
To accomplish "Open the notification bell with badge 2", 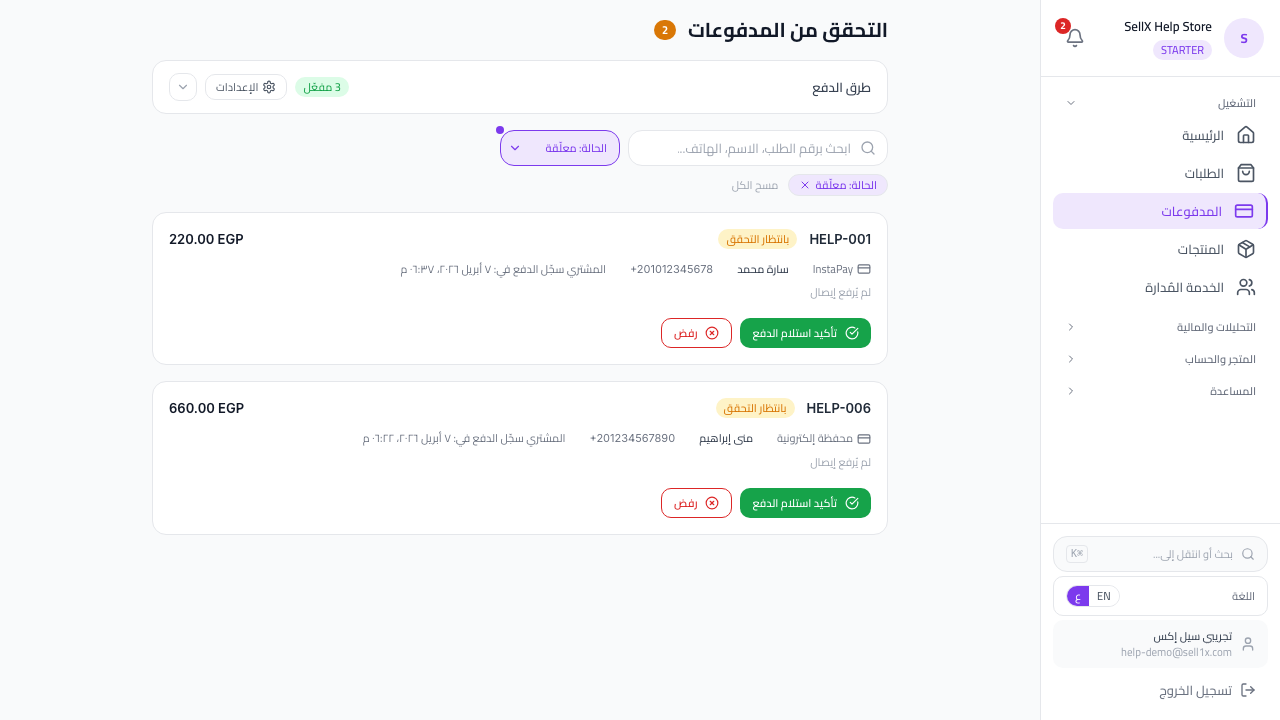I will [1075, 37].
